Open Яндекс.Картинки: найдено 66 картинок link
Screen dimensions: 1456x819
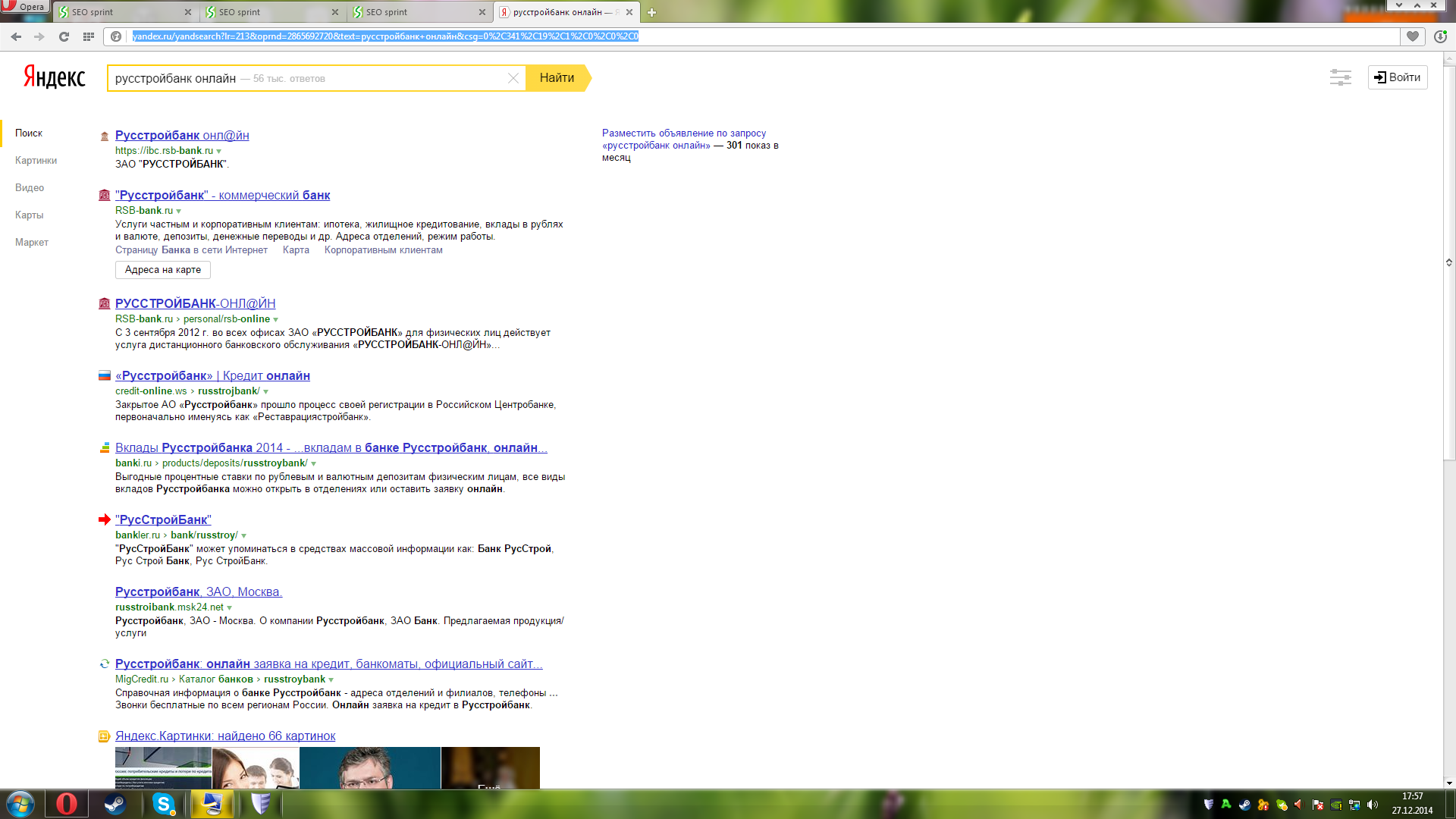pos(225,736)
